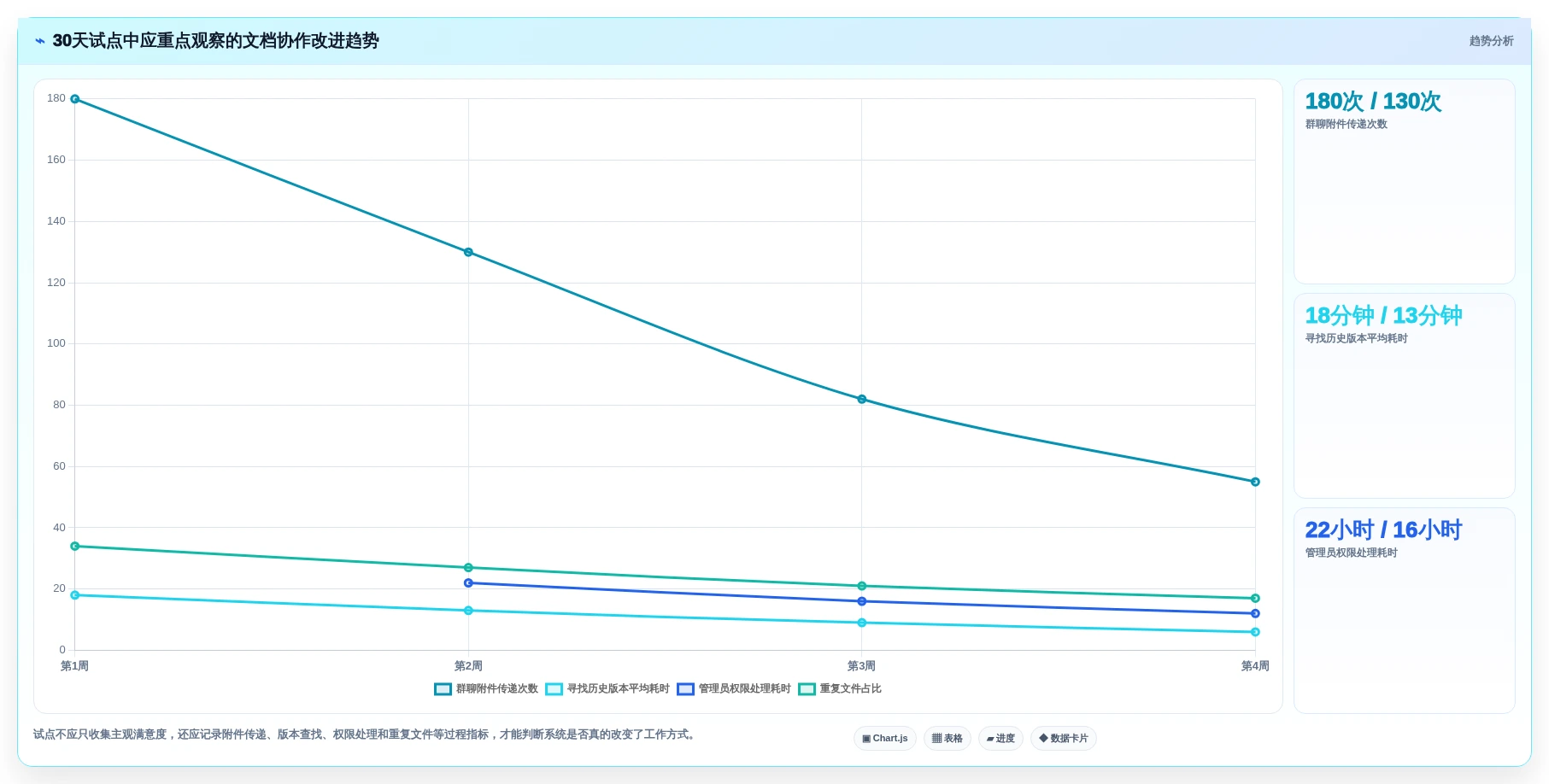Select the 进度 tag chip
This screenshot has height=784, width=1549.
[1000, 739]
